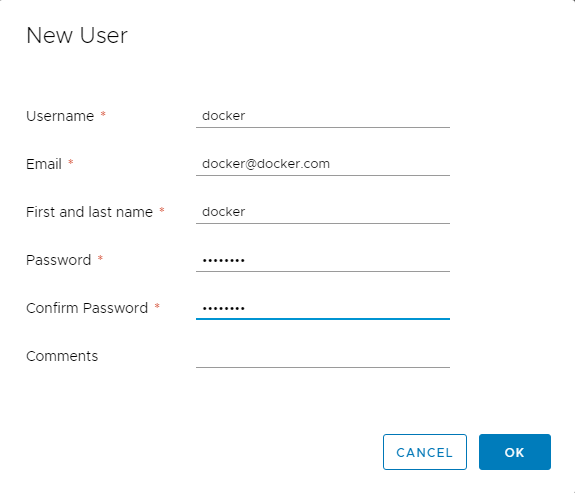
Task: Click the New User dialog title
Action: 77,36
